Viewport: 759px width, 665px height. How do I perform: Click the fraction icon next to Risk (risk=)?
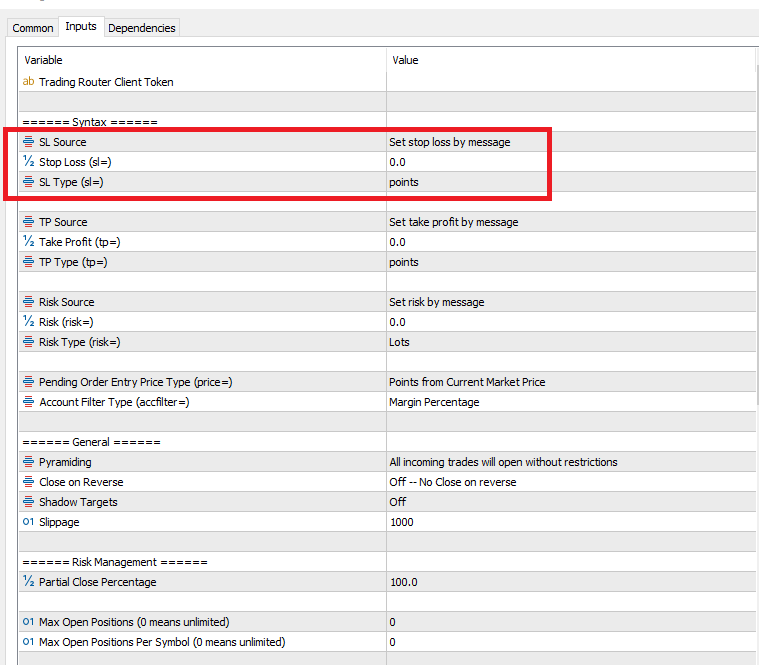pos(29,322)
